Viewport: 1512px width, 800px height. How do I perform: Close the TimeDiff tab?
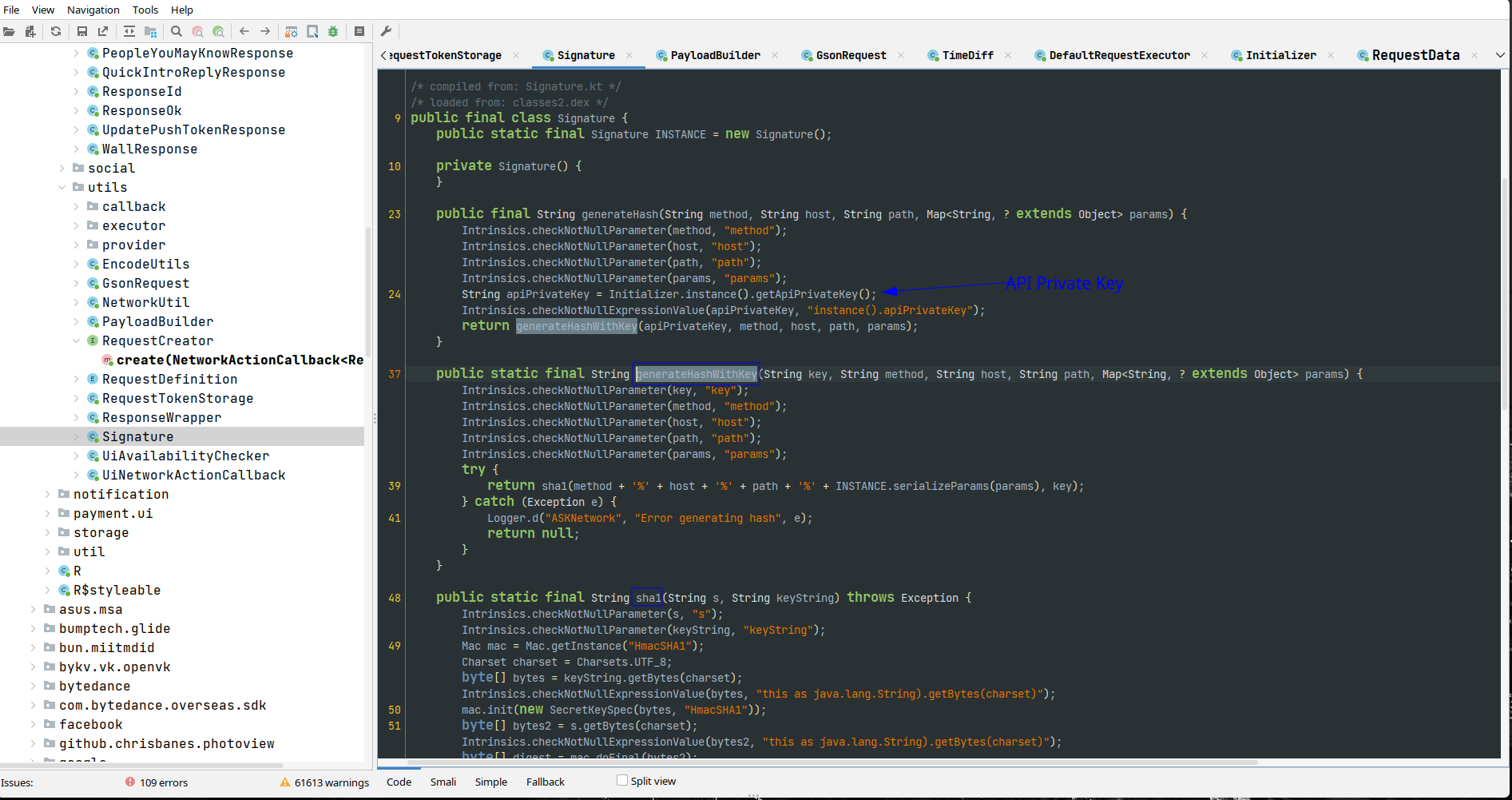pos(1008,55)
